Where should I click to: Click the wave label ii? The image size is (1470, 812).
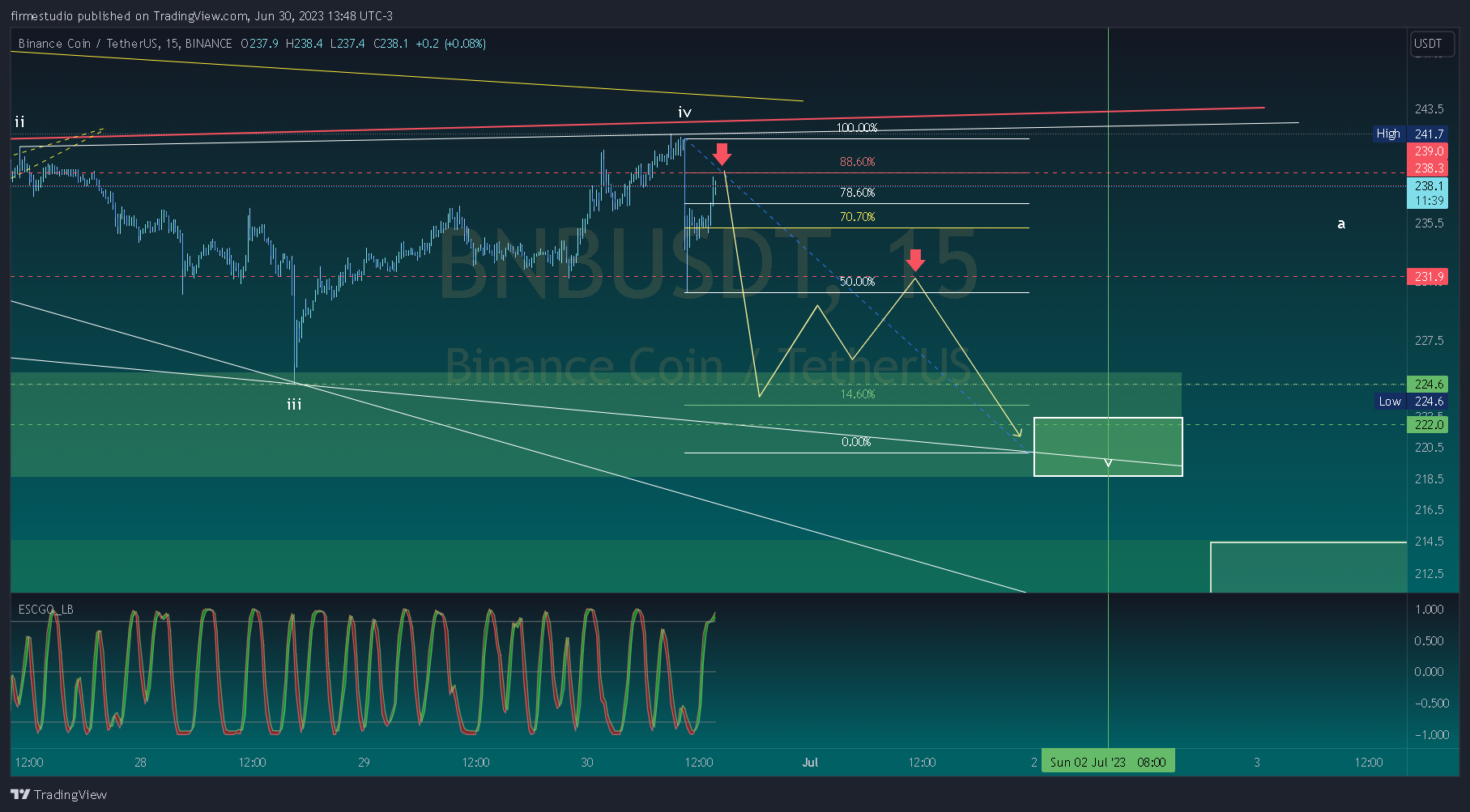[19, 122]
